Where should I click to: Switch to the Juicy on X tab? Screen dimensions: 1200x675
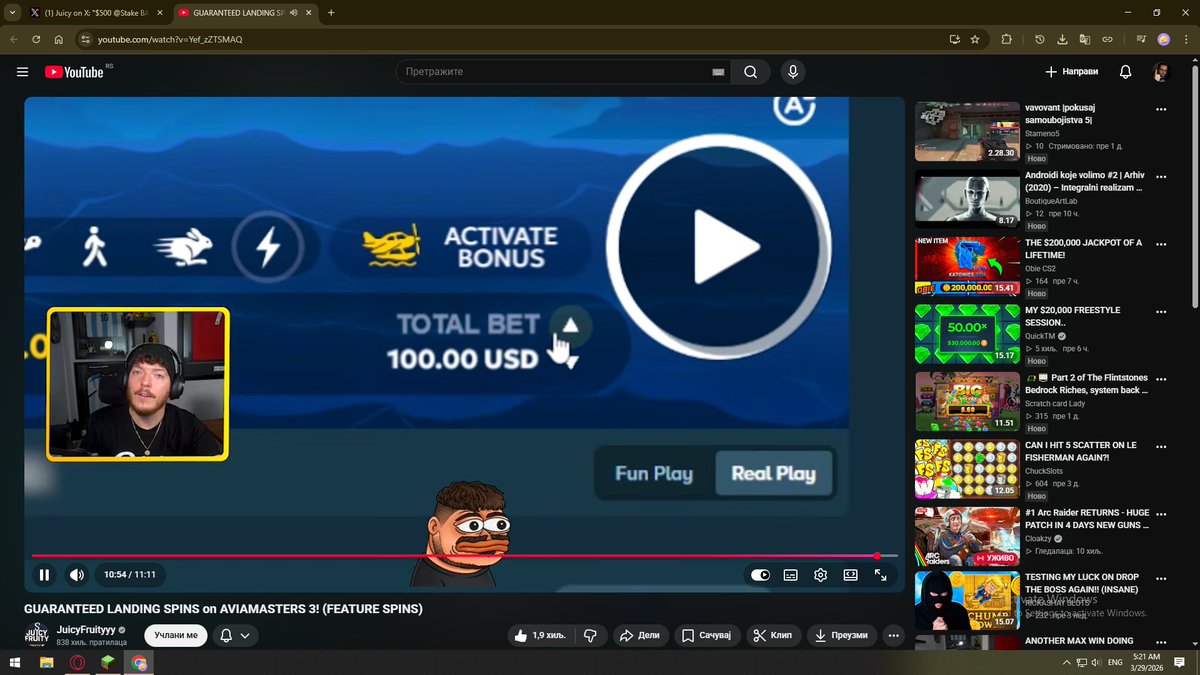[x=96, y=13]
